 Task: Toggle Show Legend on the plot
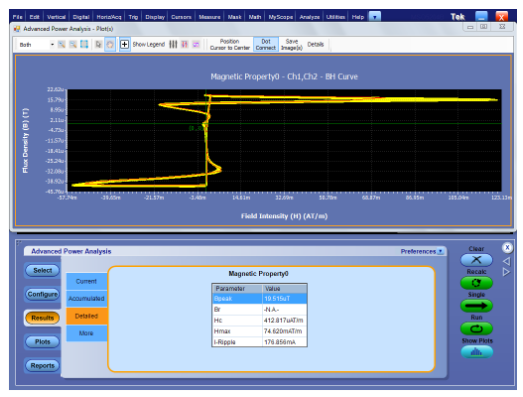[149, 44]
